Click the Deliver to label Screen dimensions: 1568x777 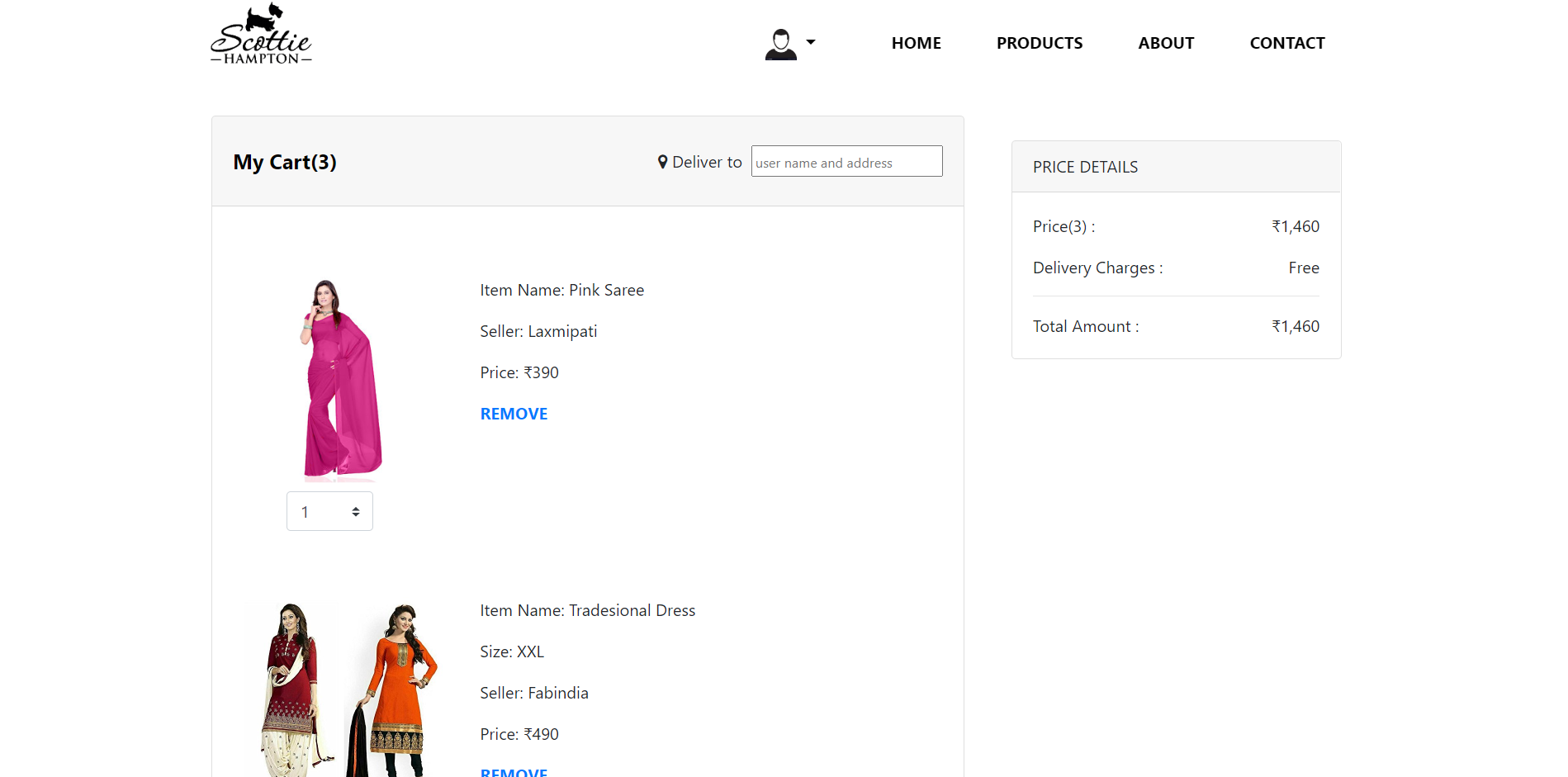point(707,162)
